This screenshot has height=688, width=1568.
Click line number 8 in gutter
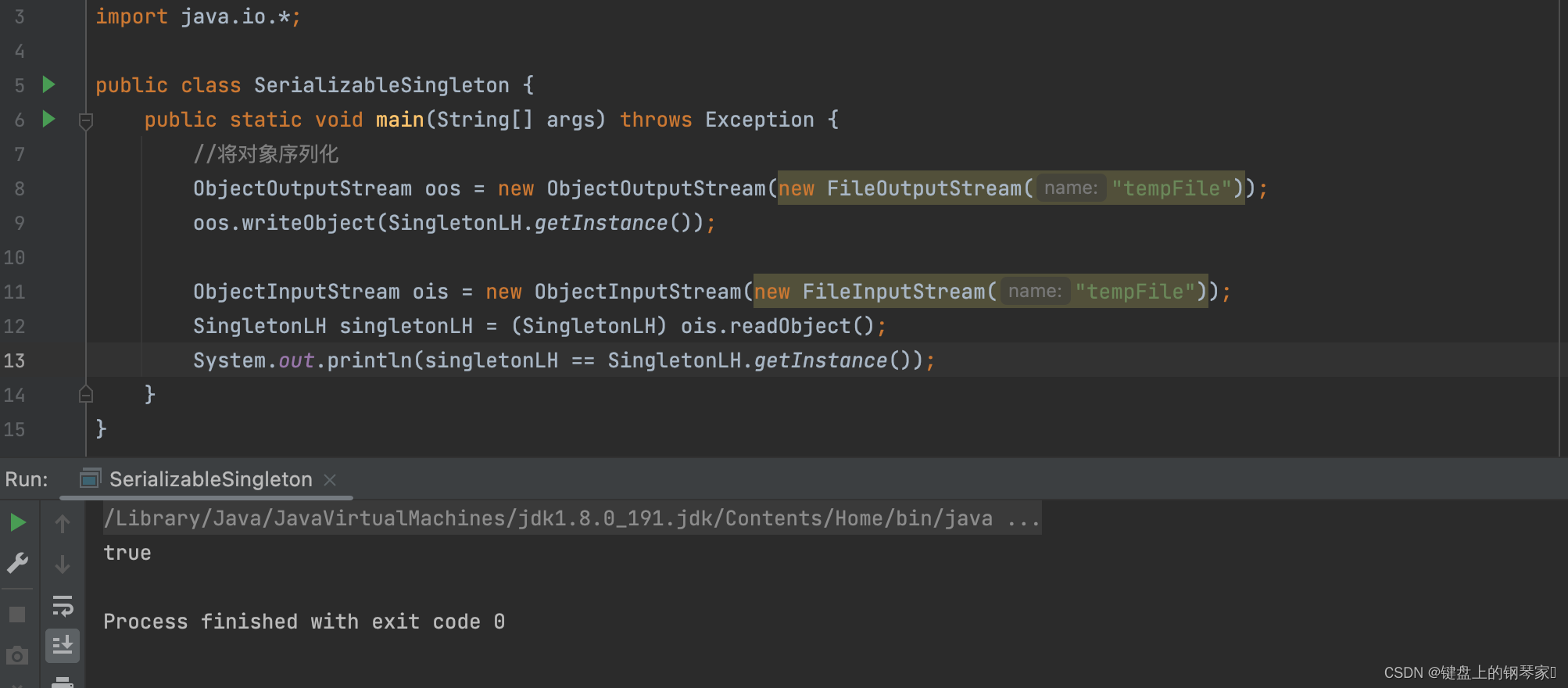(x=20, y=188)
